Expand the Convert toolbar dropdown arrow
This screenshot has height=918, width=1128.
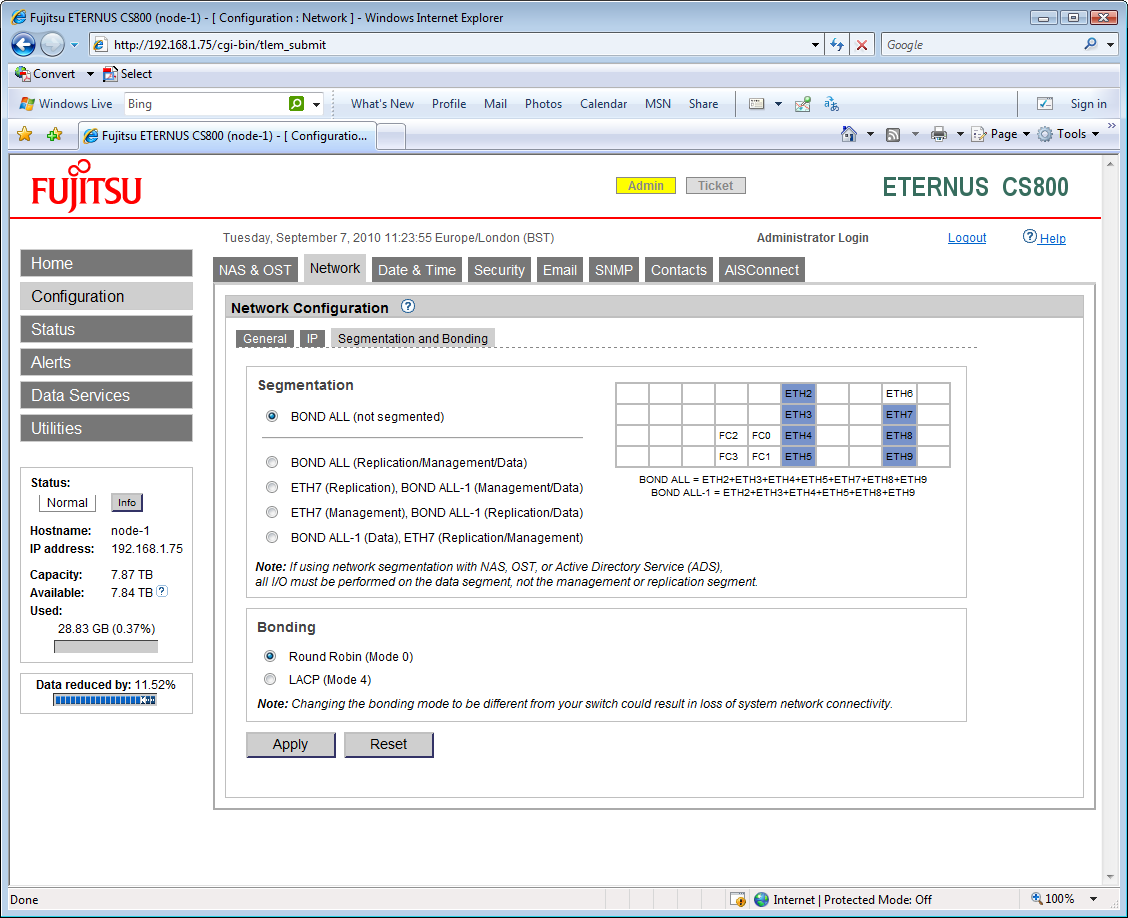pyautogui.click(x=90, y=73)
